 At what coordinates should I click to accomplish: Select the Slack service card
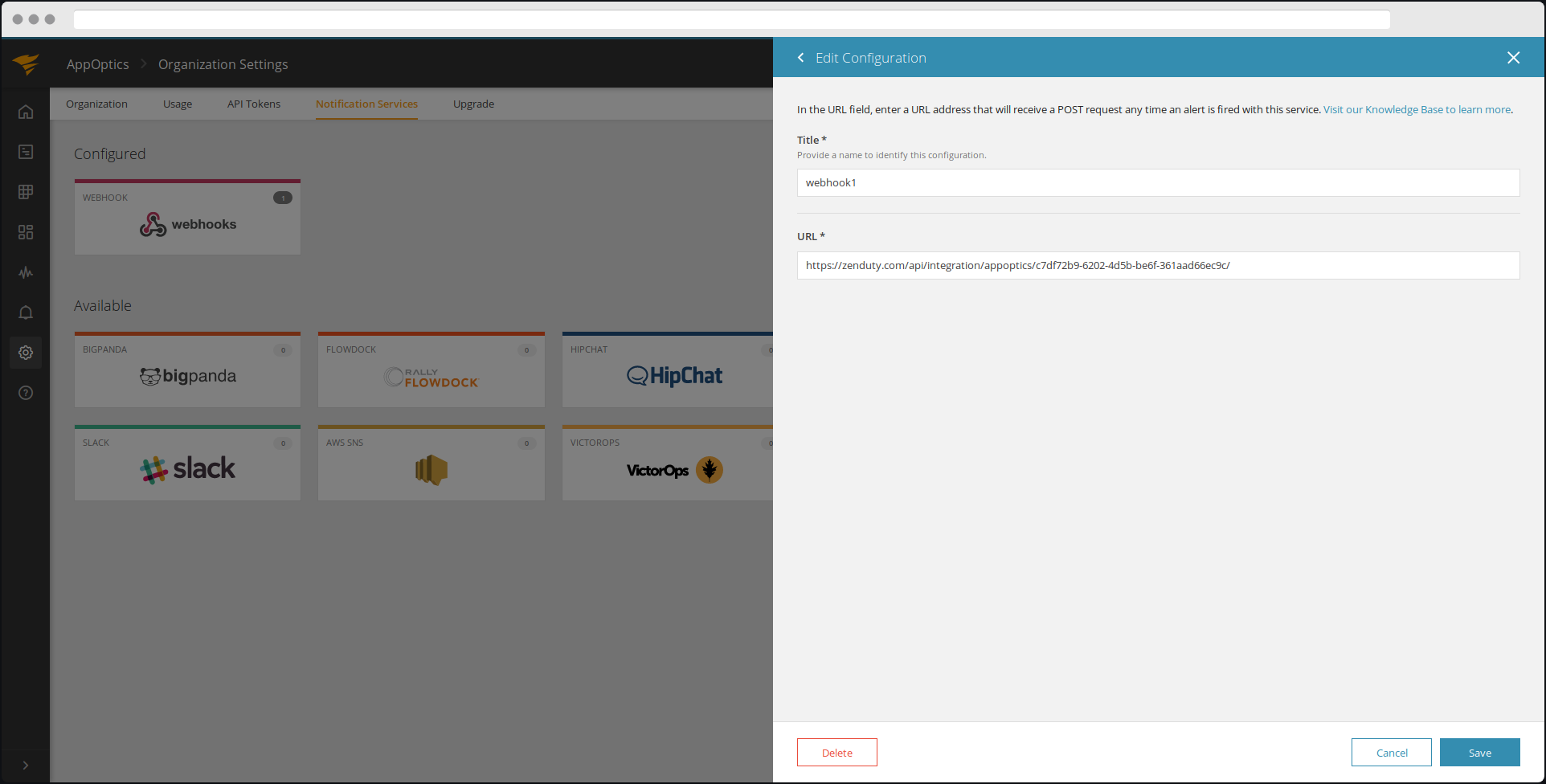(x=187, y=463)
